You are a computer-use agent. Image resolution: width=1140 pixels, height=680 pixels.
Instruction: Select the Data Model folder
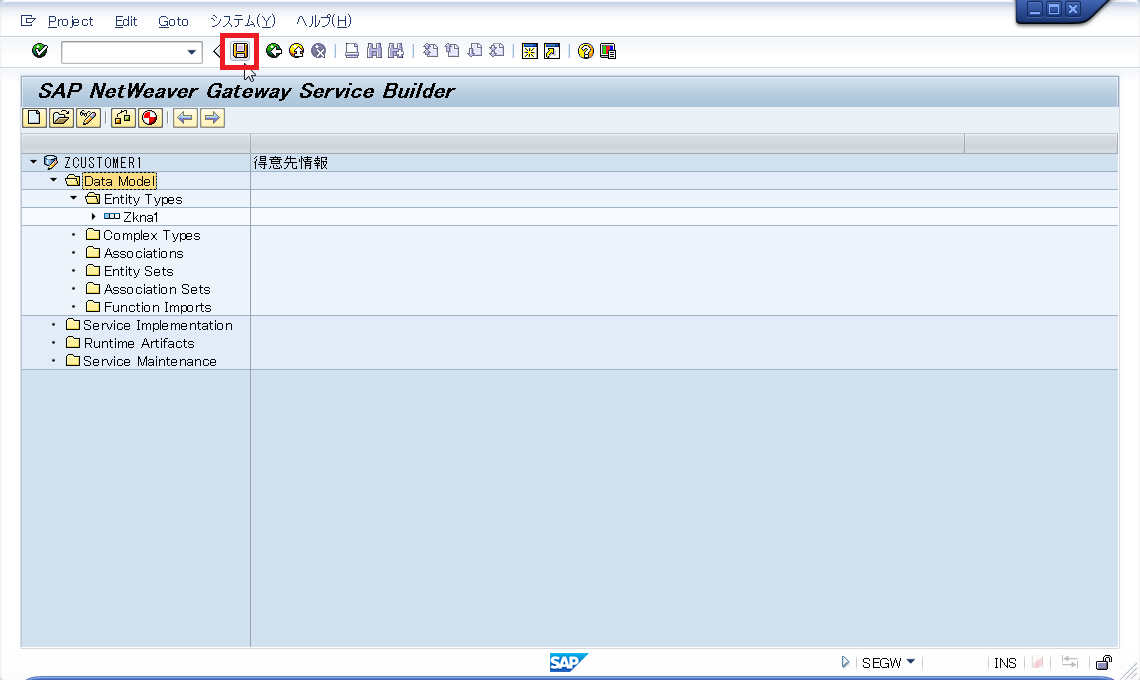pos(119,181)
